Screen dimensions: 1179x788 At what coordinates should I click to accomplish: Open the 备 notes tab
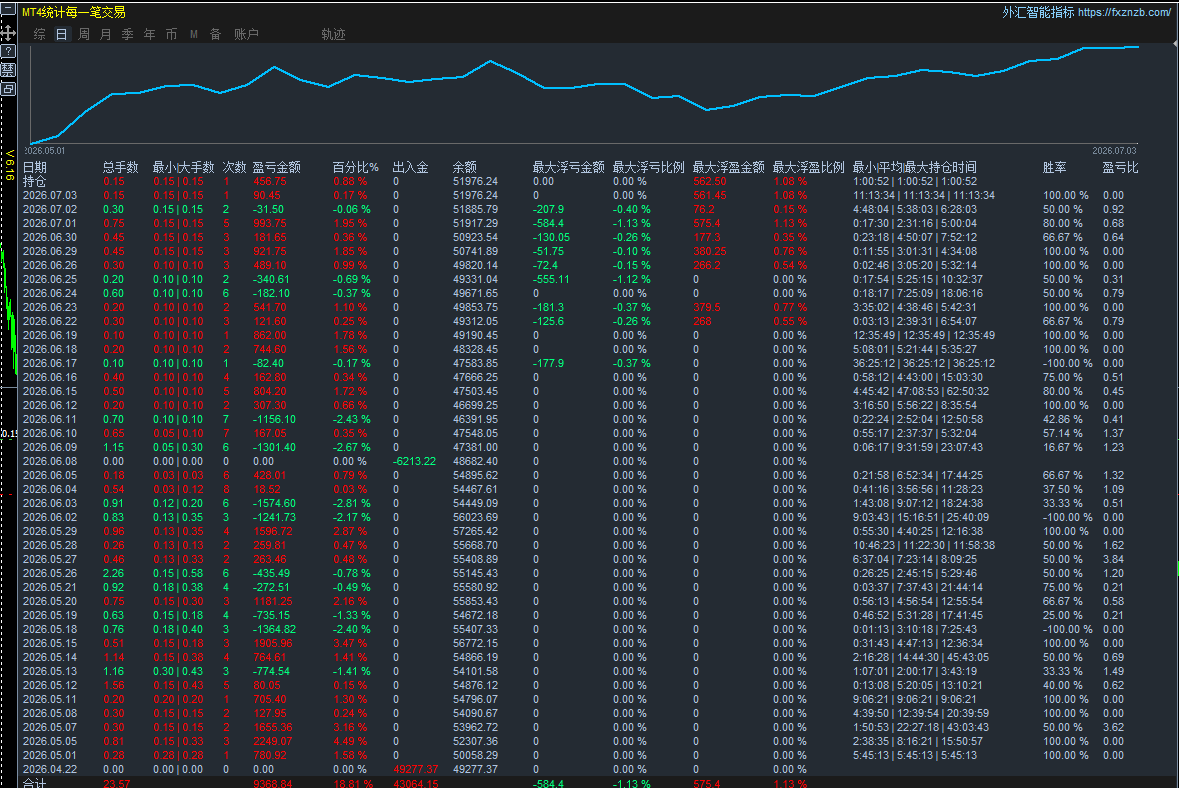pyautogui.click(x=215, y=35)
